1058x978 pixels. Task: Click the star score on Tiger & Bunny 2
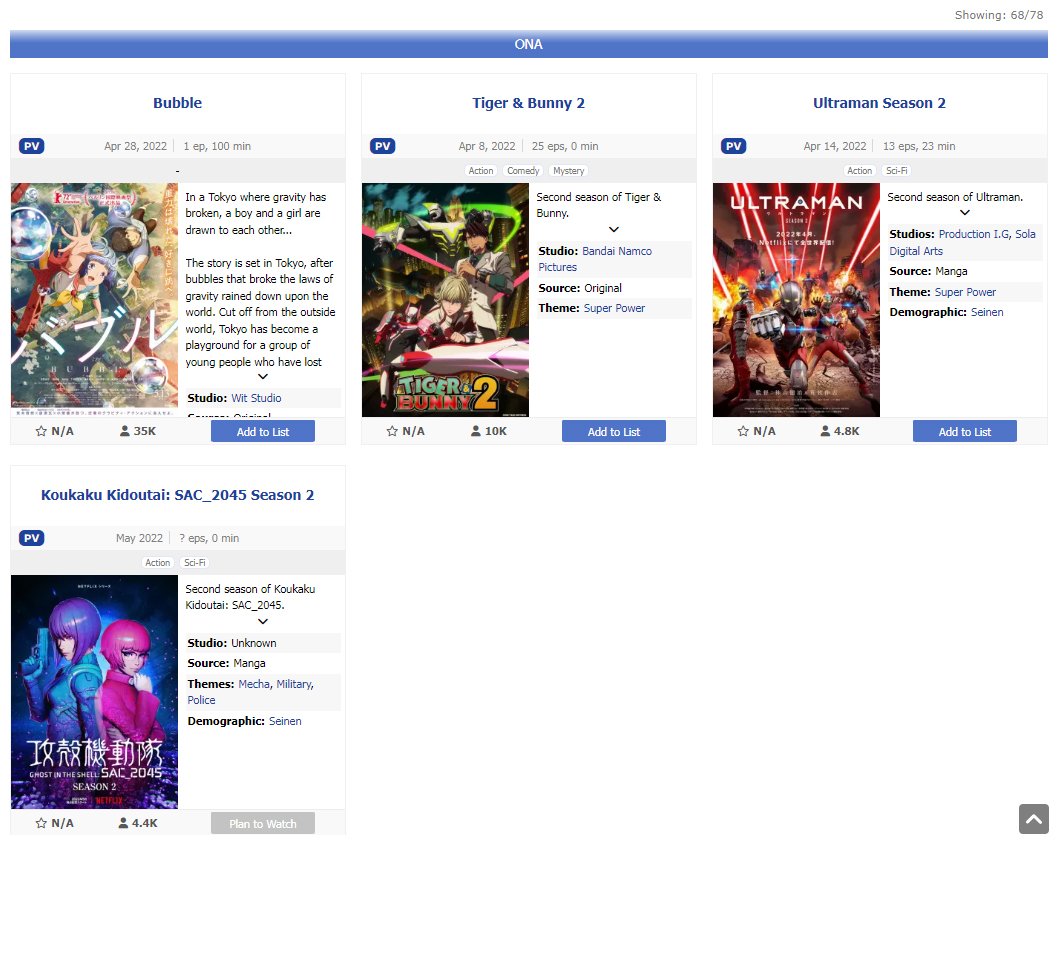click(406, 431)
